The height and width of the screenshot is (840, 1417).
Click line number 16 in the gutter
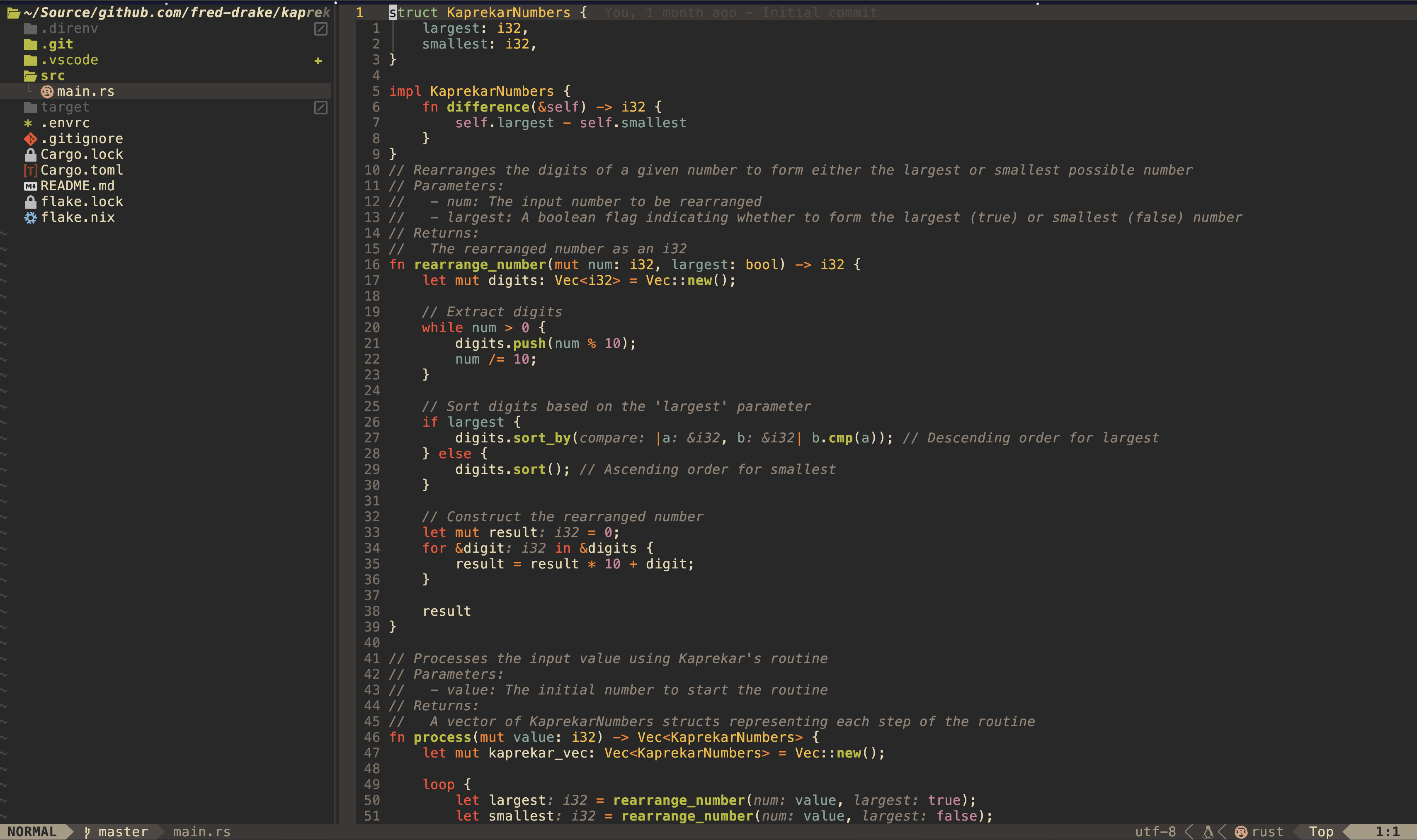pos(372,265)
